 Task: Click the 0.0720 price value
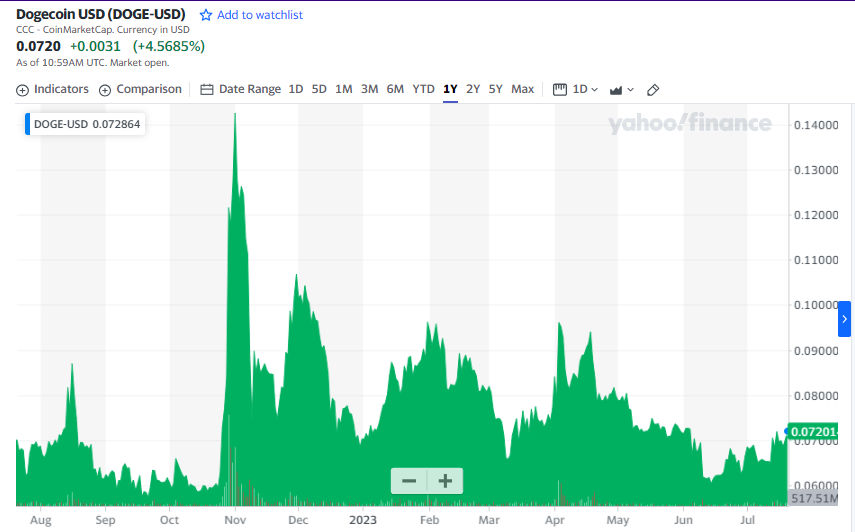pos(38,46)
